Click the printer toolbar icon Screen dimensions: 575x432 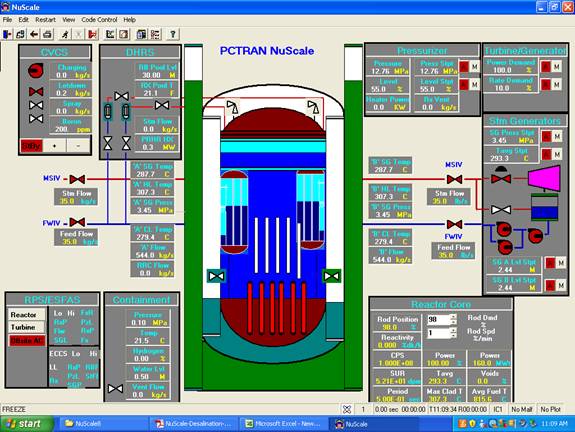(47, 34)
